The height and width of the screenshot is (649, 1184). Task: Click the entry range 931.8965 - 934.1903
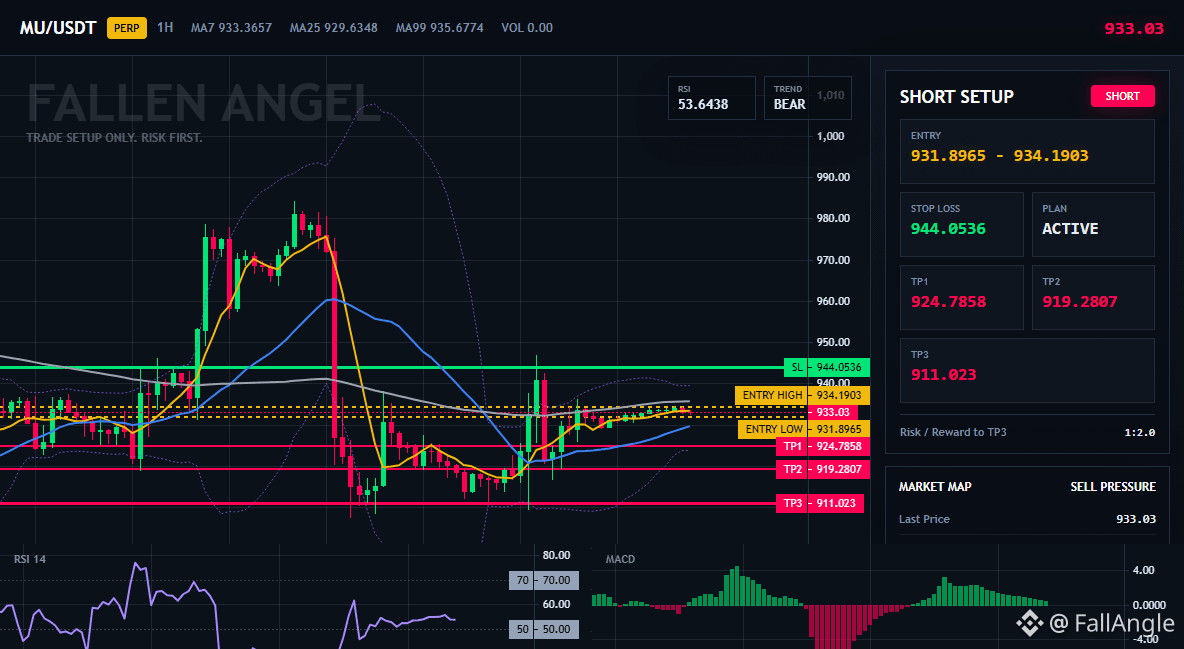(999, 156)
